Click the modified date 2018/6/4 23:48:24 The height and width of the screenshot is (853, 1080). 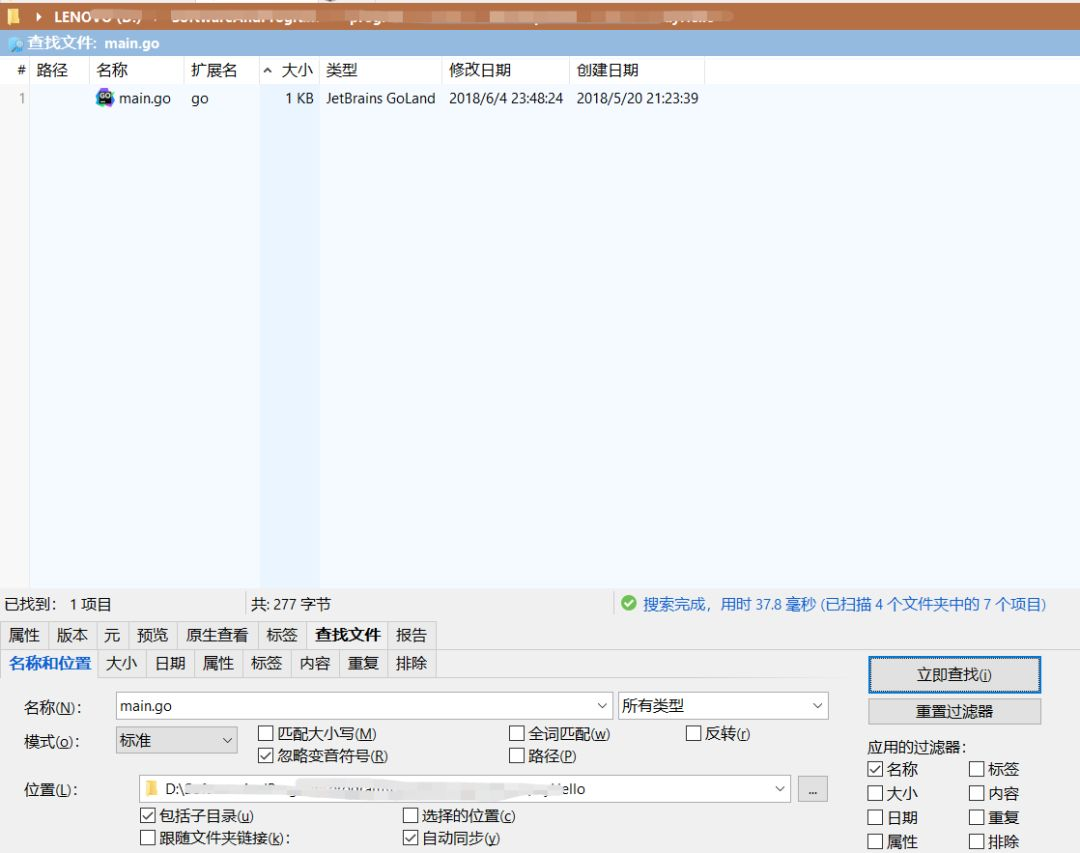(506, 99)
